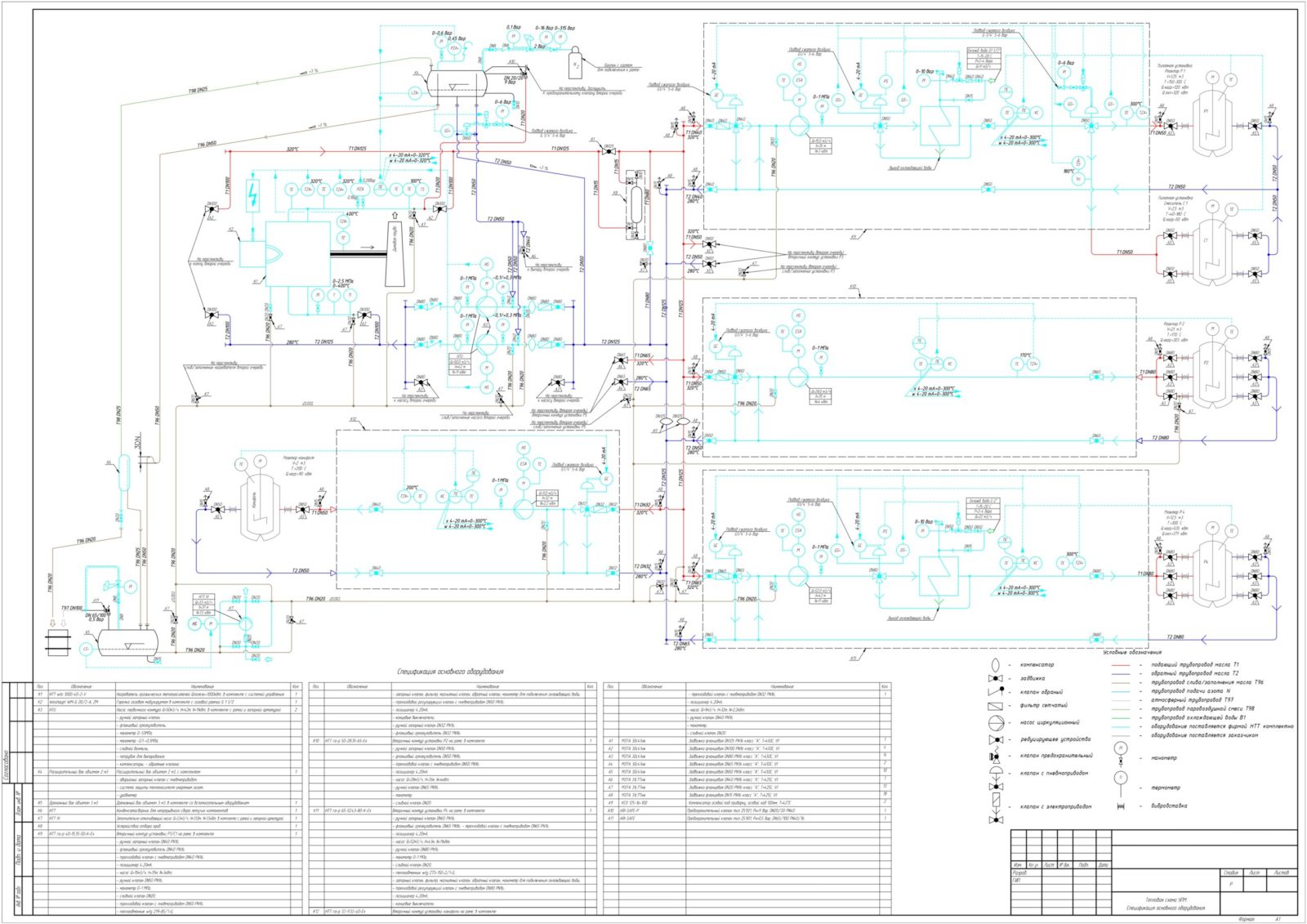This screenshot has width=1307, height=924.
Task: Click 'оборудование поставляется заказчиком' legend text
Action: pos(1205,735)
